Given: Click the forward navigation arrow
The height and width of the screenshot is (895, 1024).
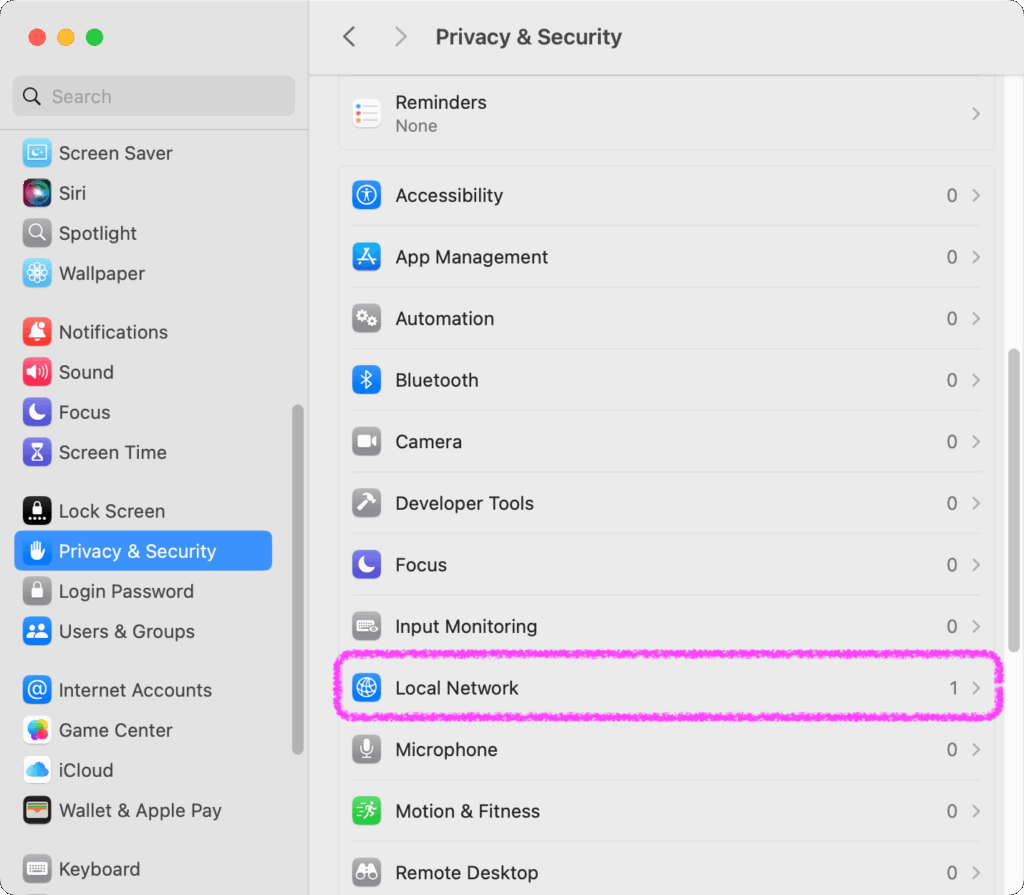Looking at the screenshot, I should 400,37.
